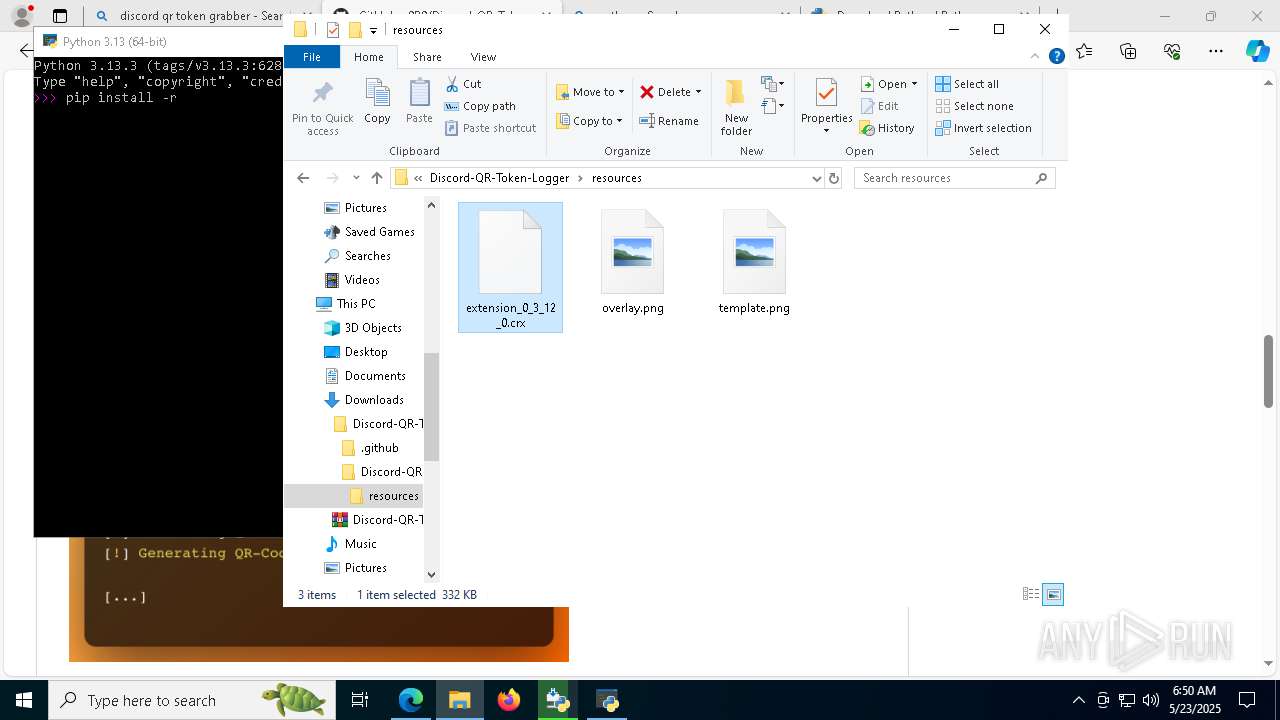Click the Paste ribbon button
The height and width of the screenshot is (720, 1280).
(419, 102)
